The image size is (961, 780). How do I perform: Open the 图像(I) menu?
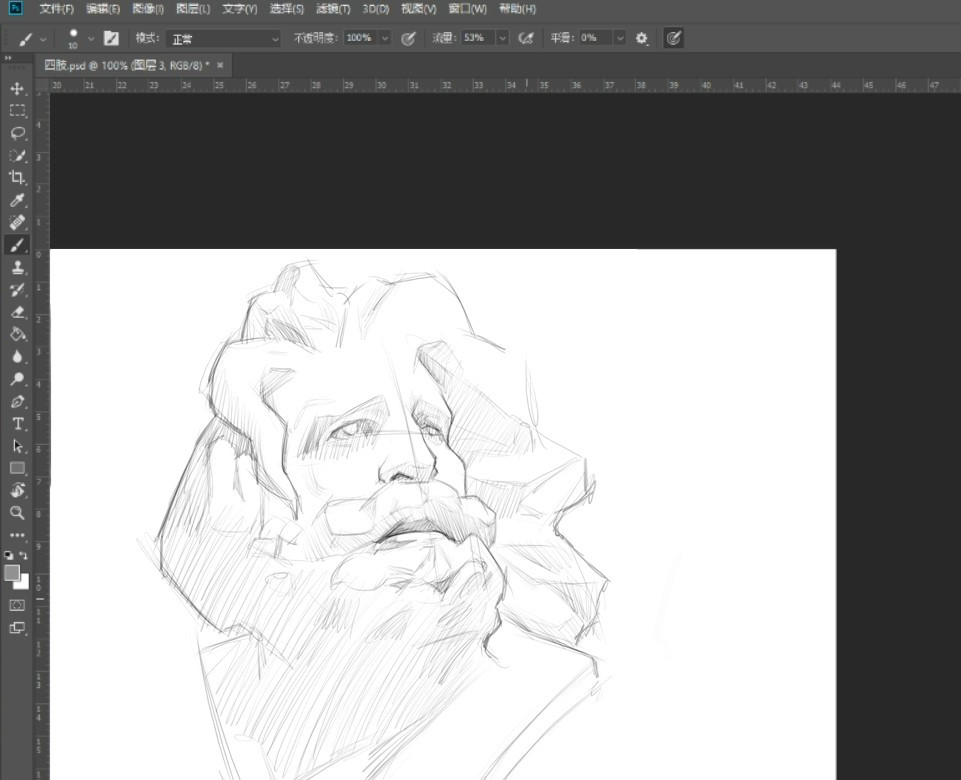tap(148, 9)
